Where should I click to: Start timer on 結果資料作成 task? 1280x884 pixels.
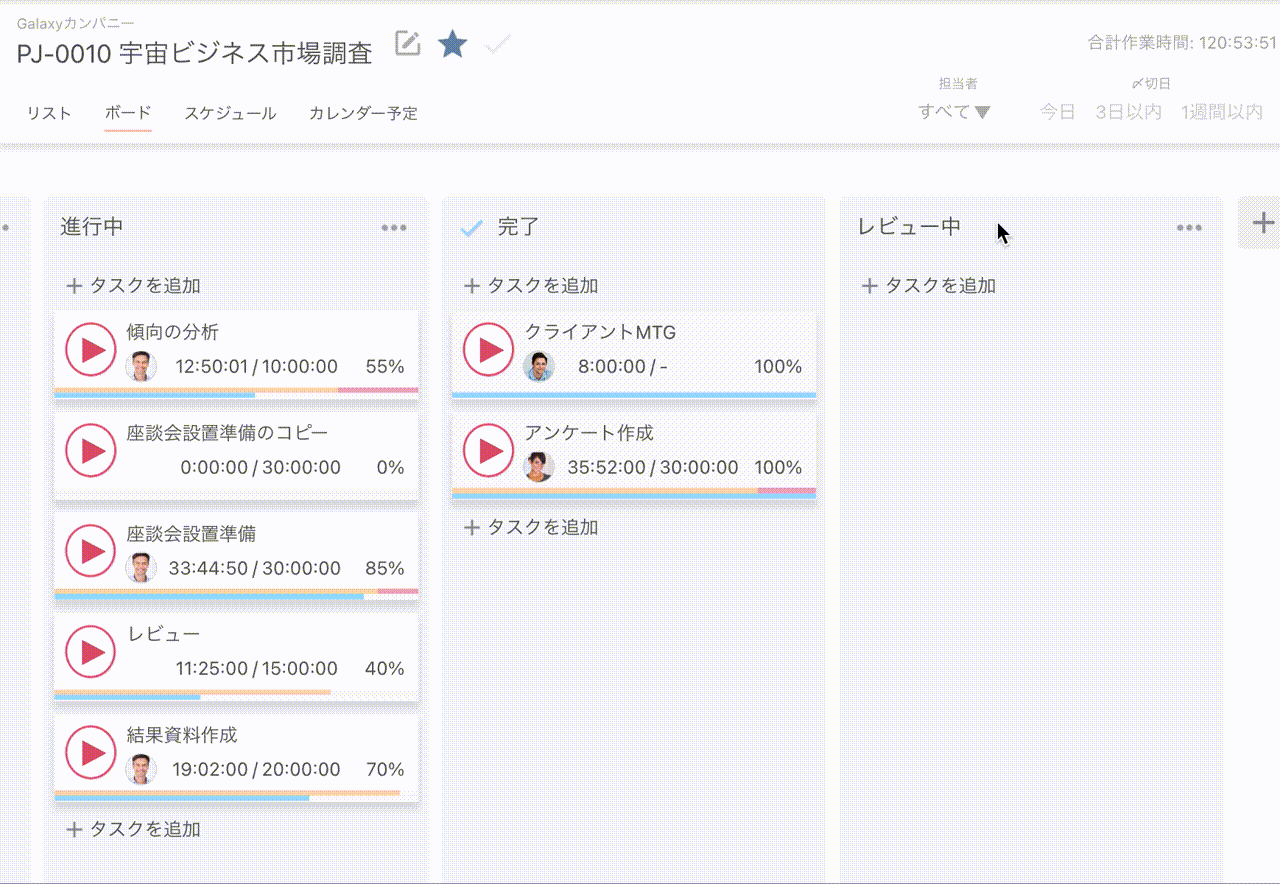point(91,752)
